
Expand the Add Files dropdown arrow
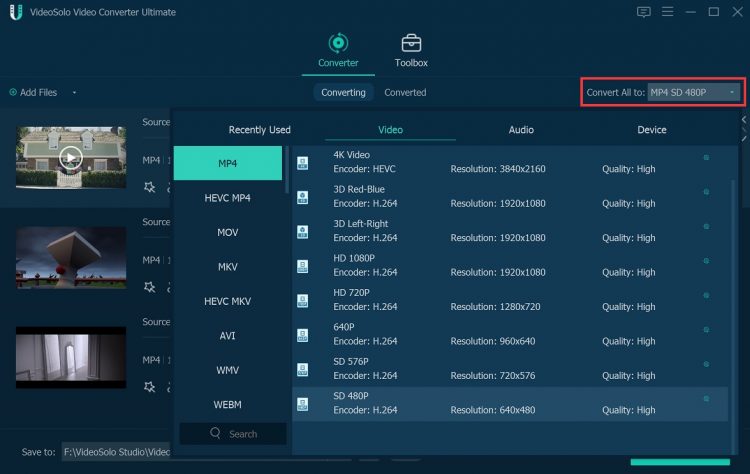pyautogui.click(x=74, y=92)
